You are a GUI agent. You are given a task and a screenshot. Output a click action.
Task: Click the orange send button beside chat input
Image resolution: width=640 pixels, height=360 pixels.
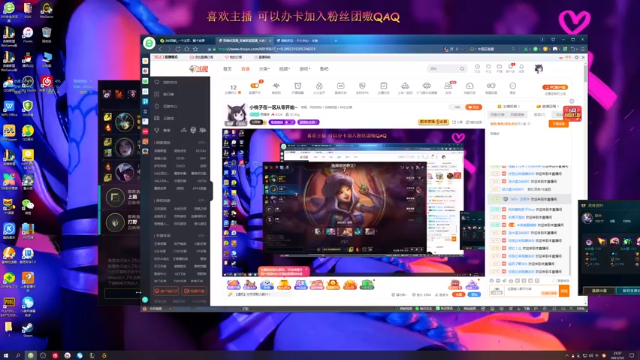[564, 291]
